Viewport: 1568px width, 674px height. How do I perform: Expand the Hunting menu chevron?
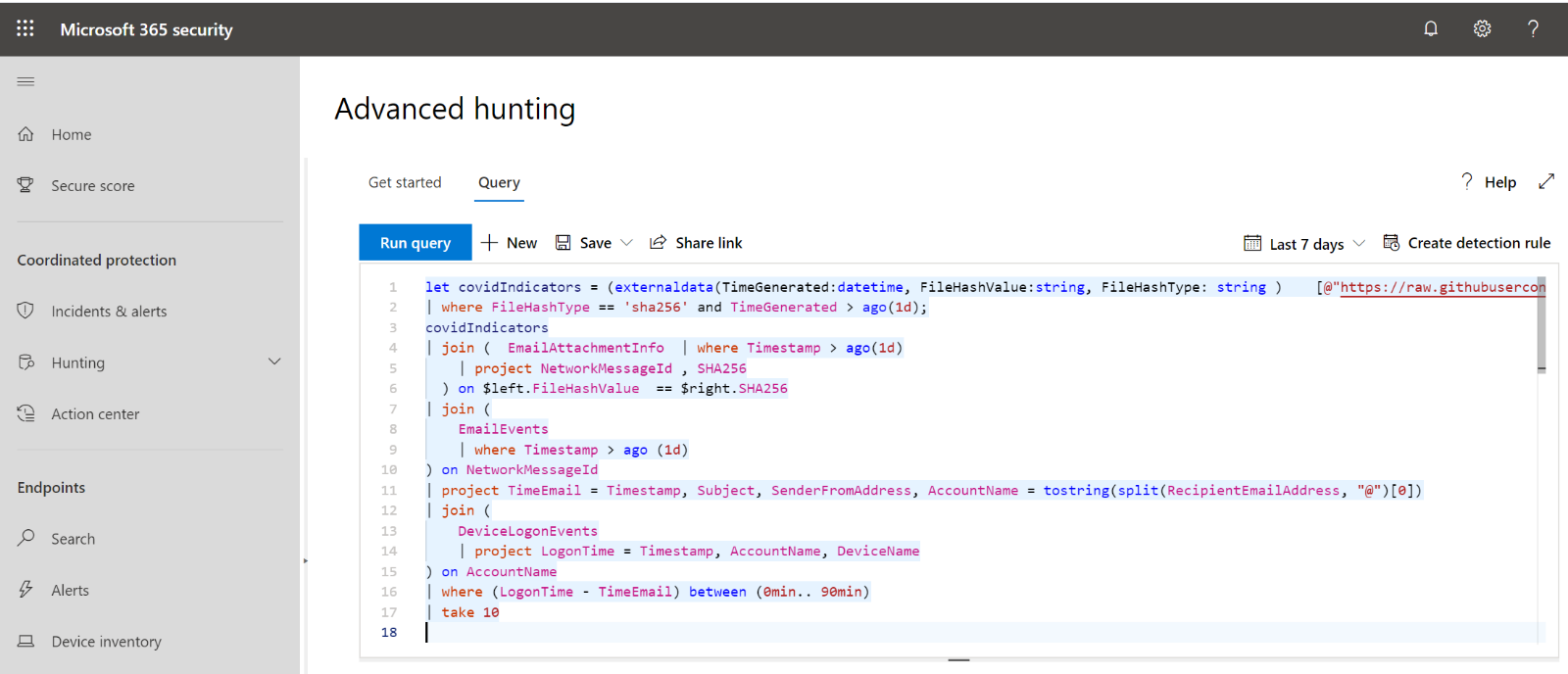(x=274, y=361)
